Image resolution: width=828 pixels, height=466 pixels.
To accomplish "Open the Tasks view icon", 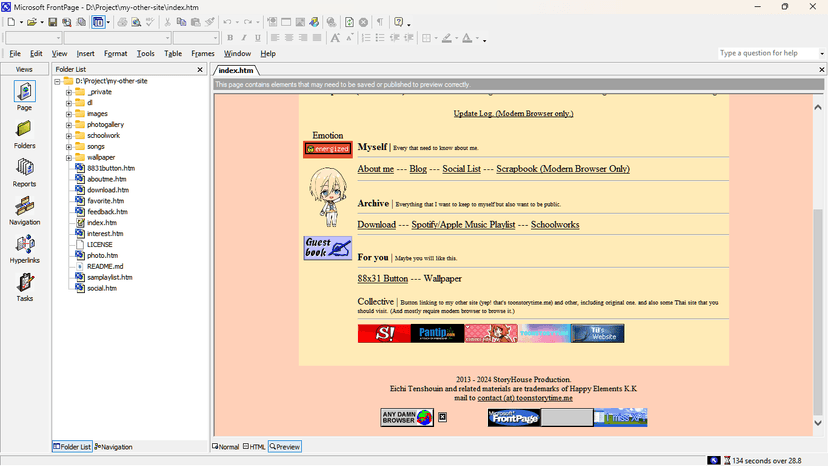I will (24, 286).
